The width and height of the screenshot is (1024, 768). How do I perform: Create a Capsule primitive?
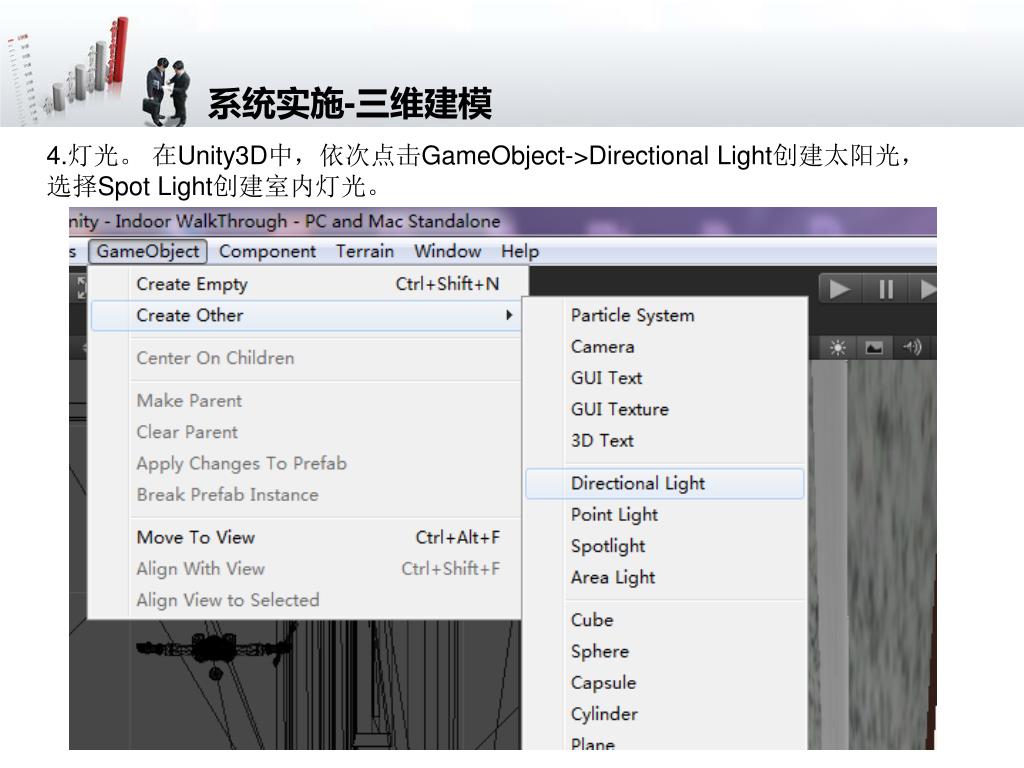click(665, 682)
